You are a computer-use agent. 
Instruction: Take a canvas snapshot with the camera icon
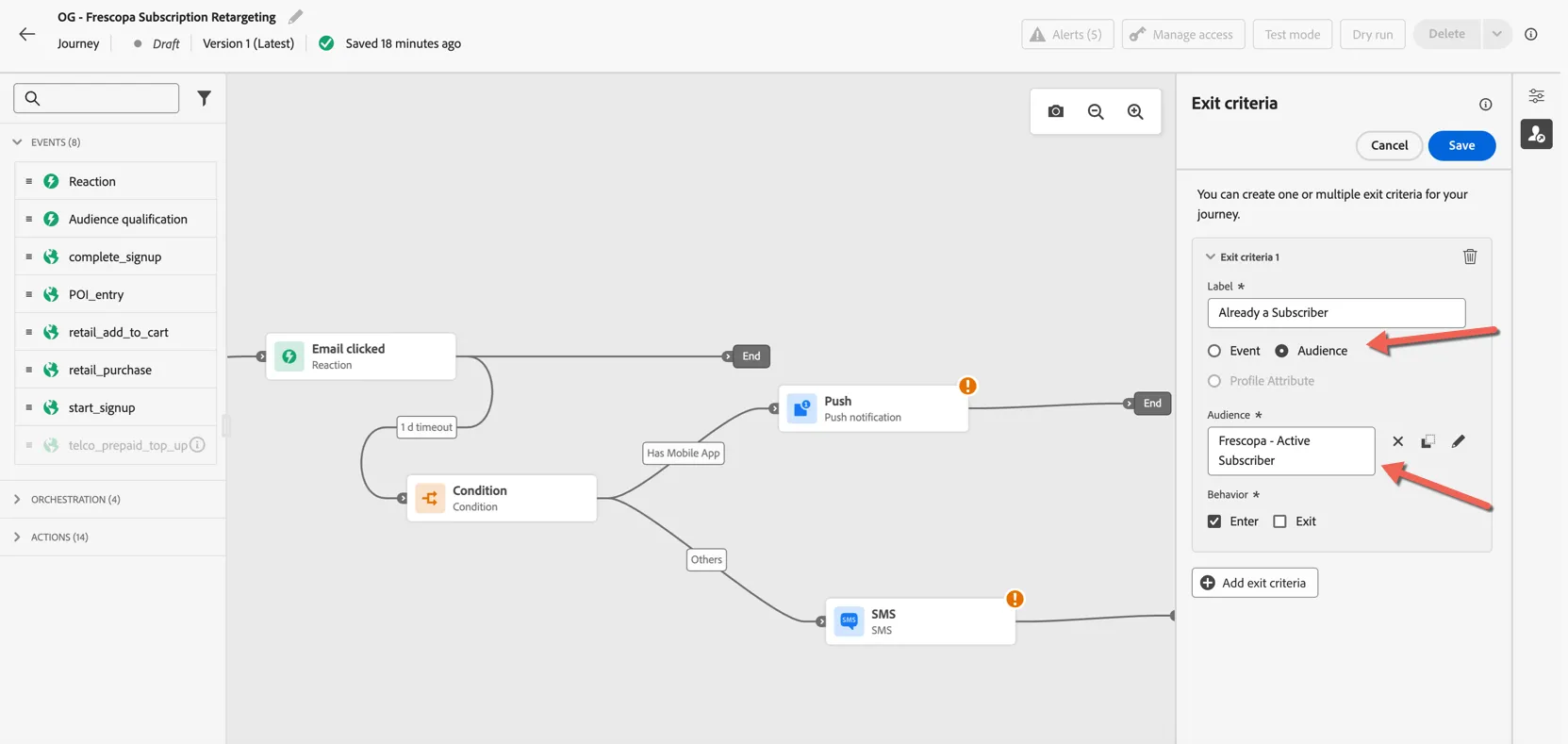coord(1056,111)
